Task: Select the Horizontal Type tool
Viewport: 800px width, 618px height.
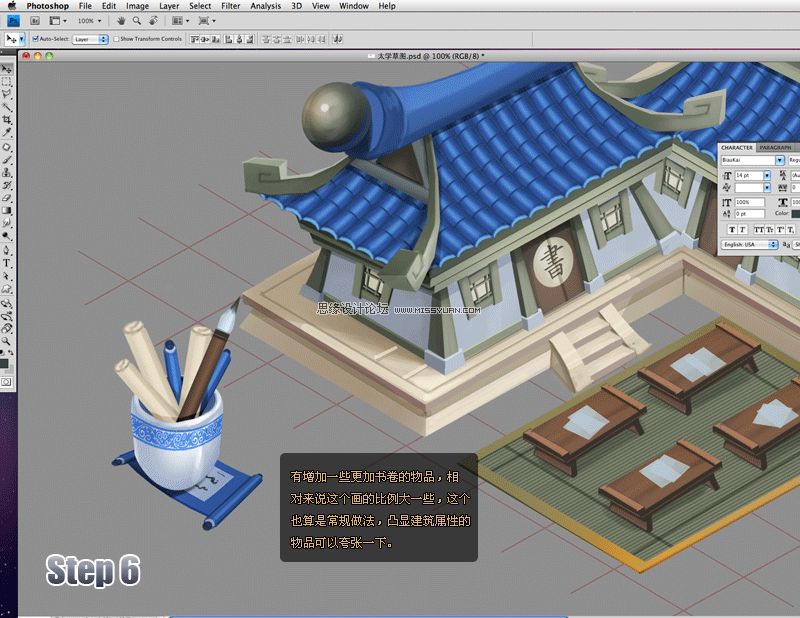Action: [7, 263]
